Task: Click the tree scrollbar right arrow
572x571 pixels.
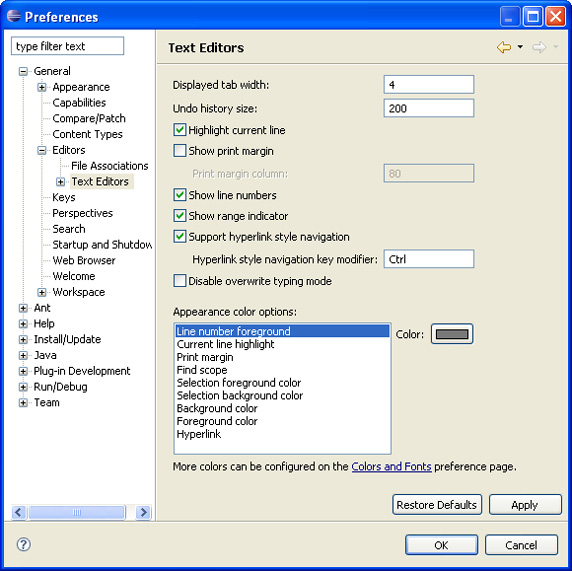Action: point(143,512)
